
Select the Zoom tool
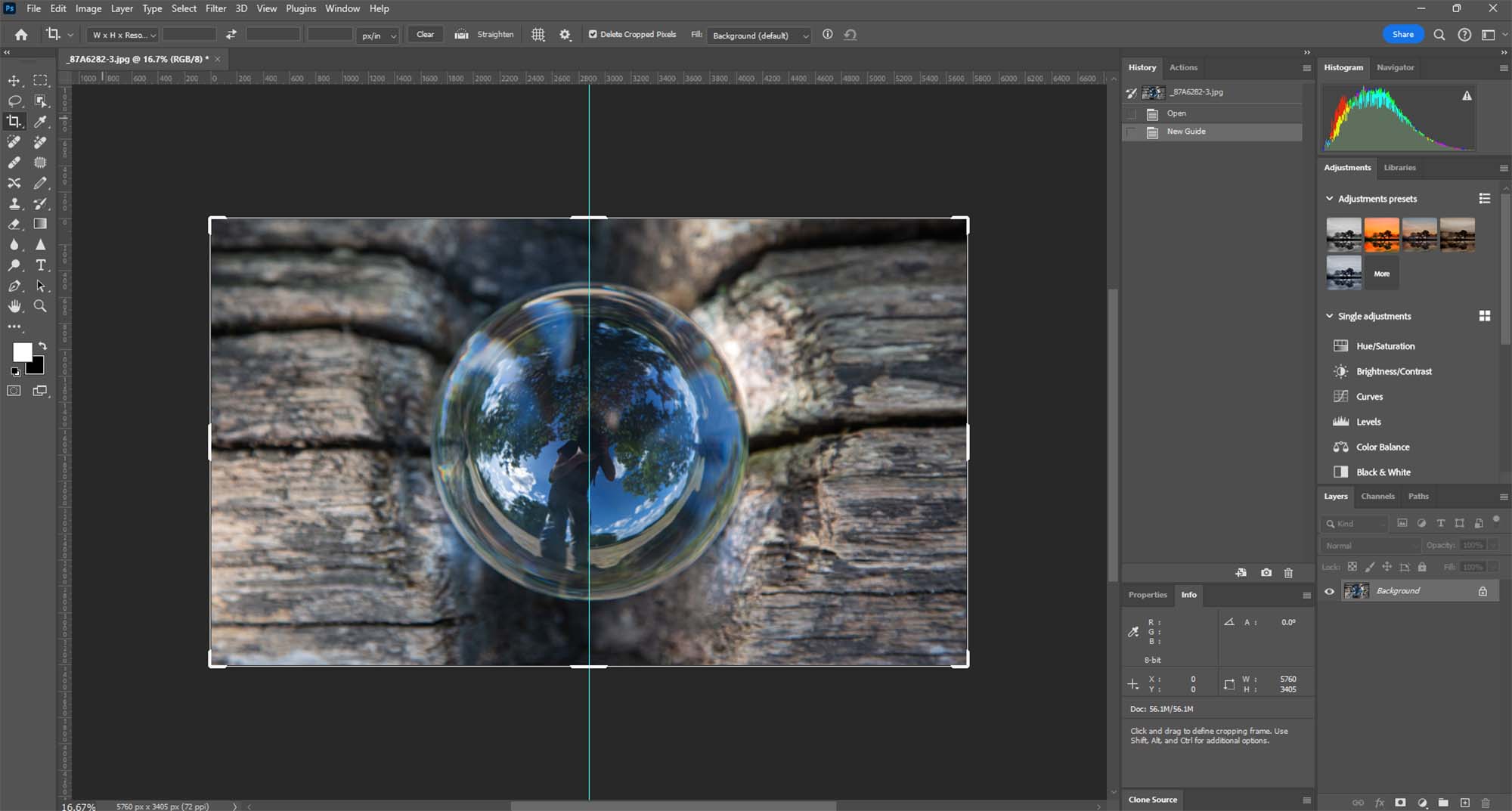41,306
